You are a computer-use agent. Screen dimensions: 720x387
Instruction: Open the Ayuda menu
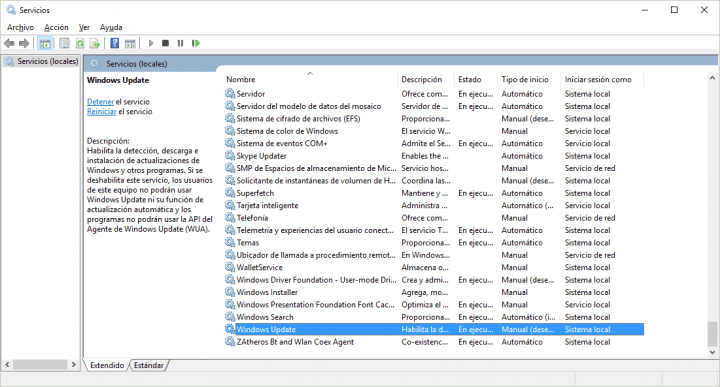click(111, 27)
